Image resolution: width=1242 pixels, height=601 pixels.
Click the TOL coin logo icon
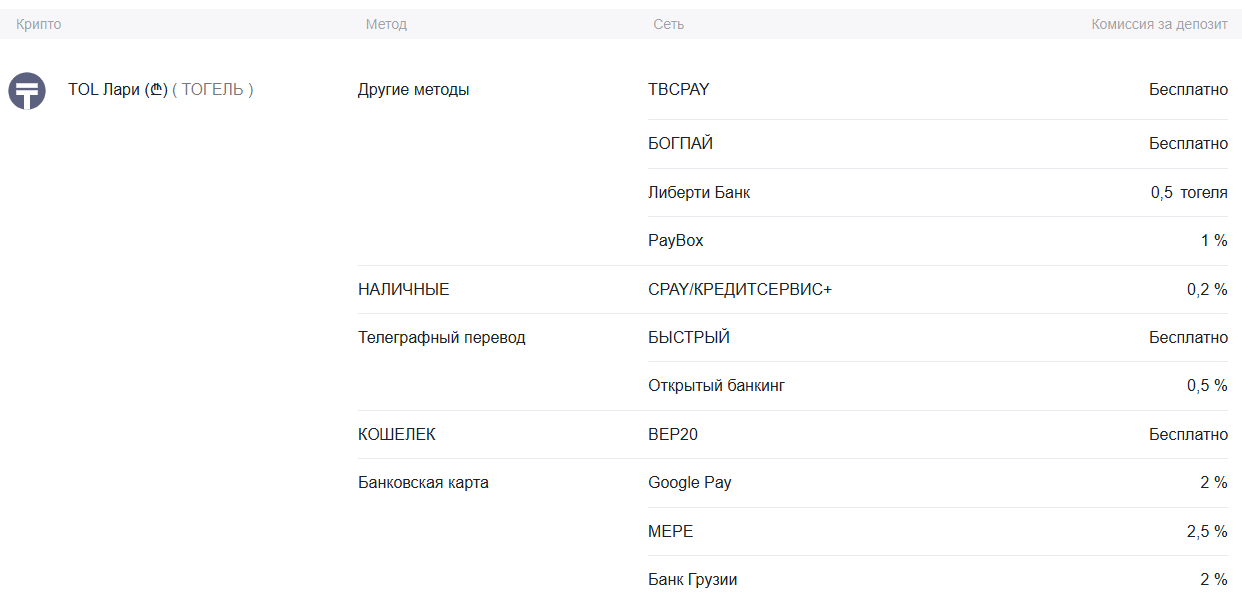pos(27,91)
